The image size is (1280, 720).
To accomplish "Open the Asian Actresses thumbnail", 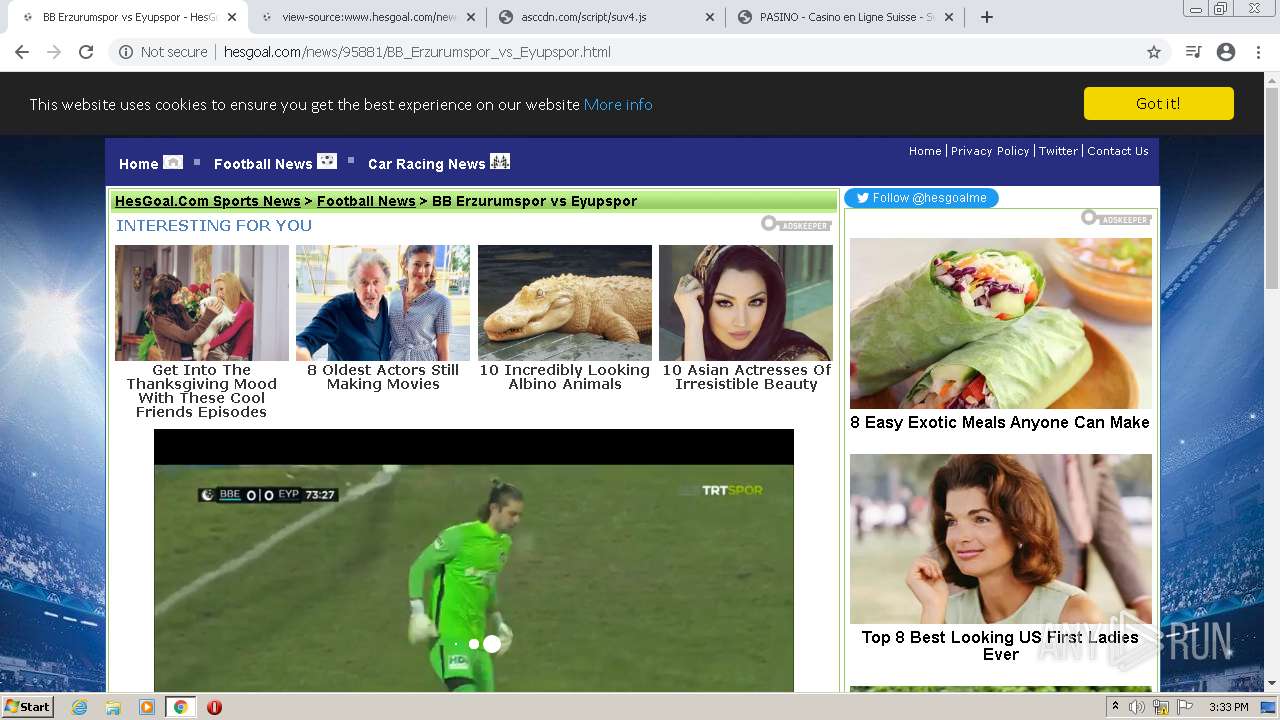I will point(746,303).
